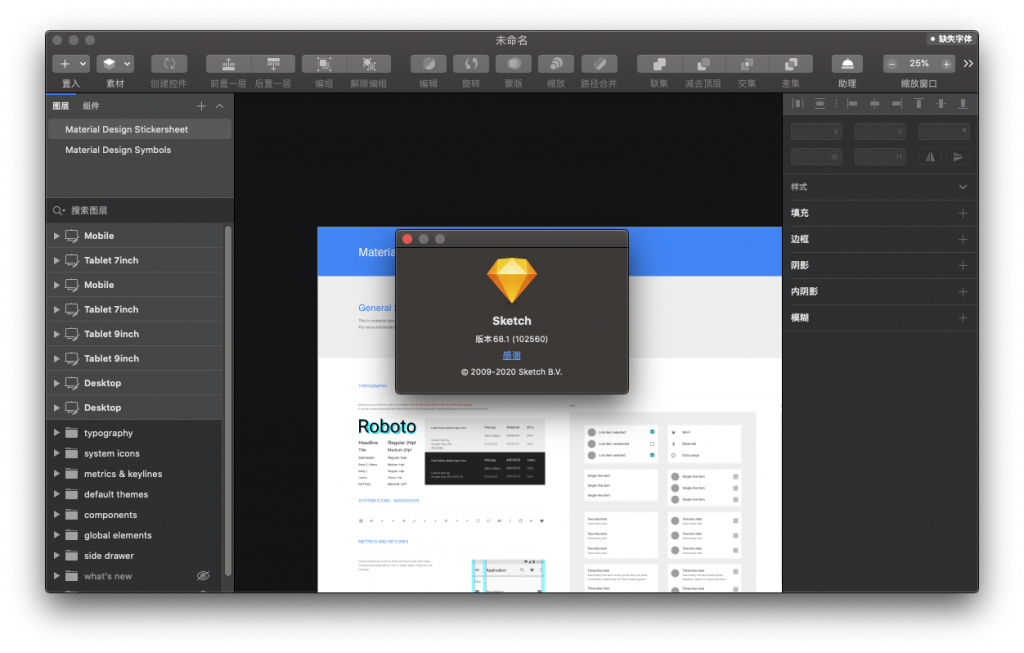
Task: Add a 边框 border with plus
Action: [x=963, y=239]
